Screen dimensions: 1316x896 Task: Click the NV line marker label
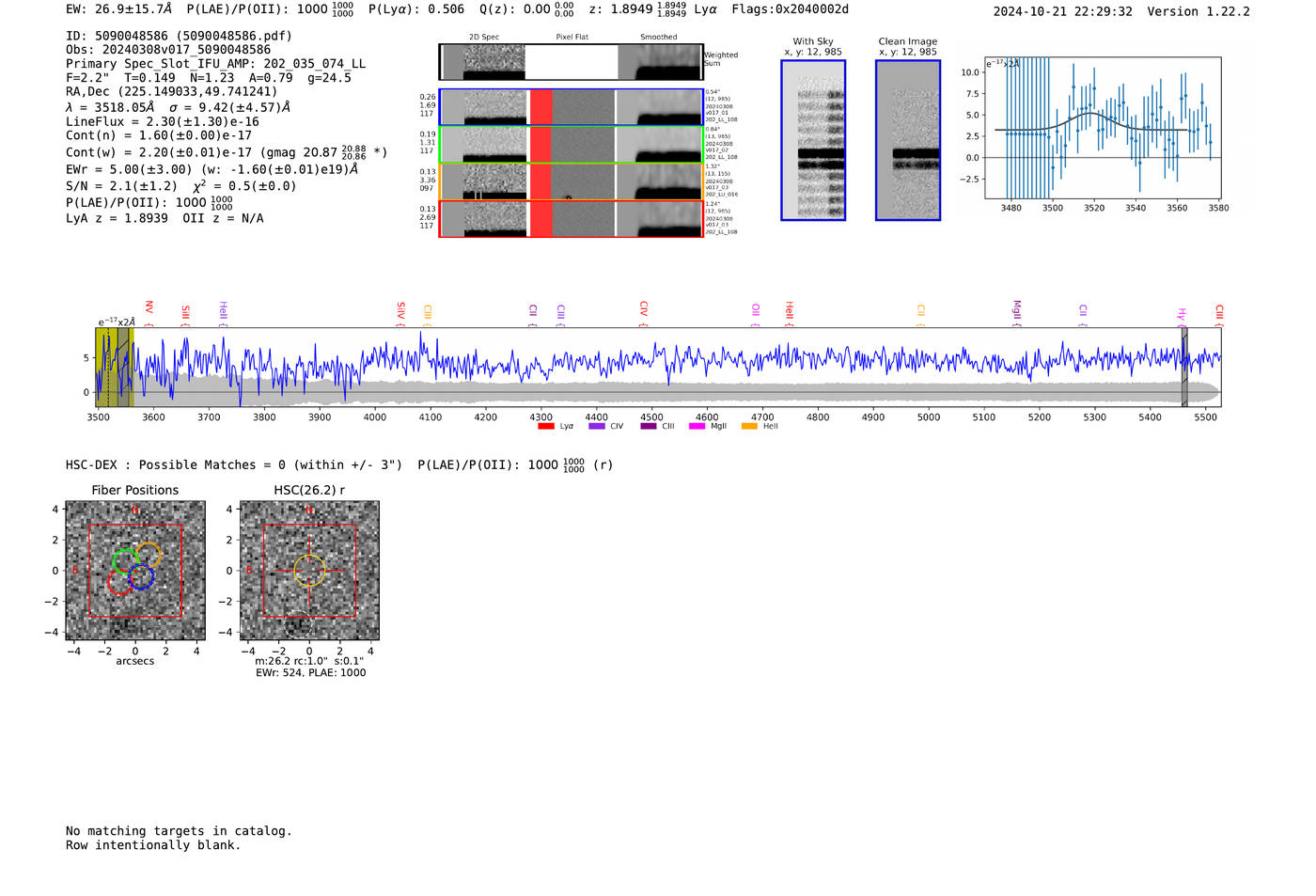149,309
